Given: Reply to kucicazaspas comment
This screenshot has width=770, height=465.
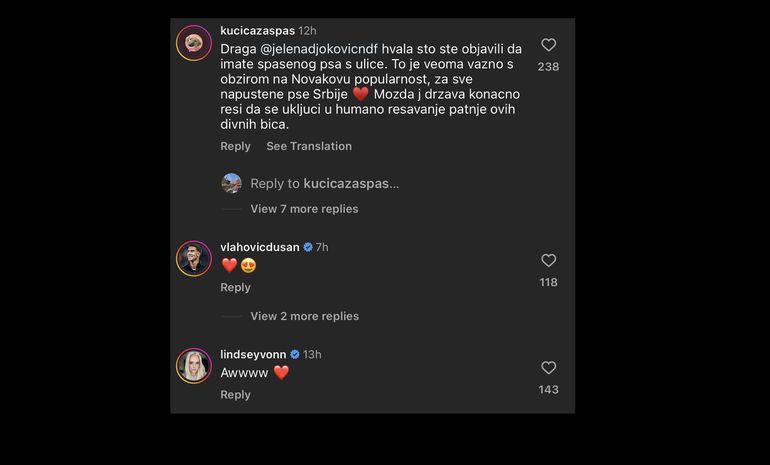Looking at the screenshot, I should 235,146.
